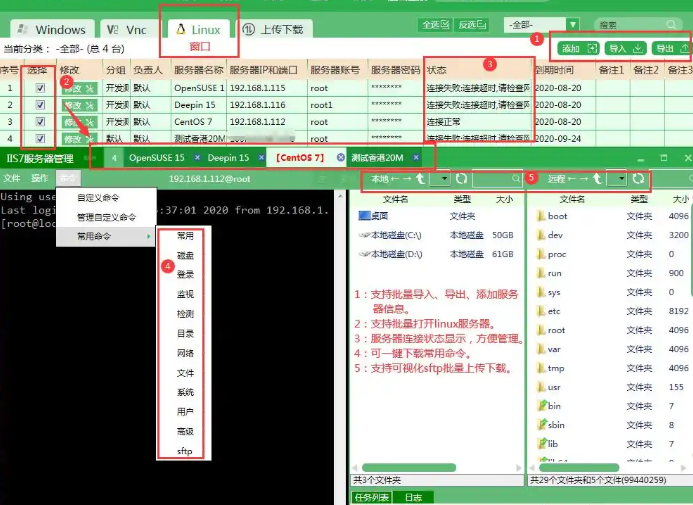Uncheck the Deepin 15 server row checkbox

point(40,105)
